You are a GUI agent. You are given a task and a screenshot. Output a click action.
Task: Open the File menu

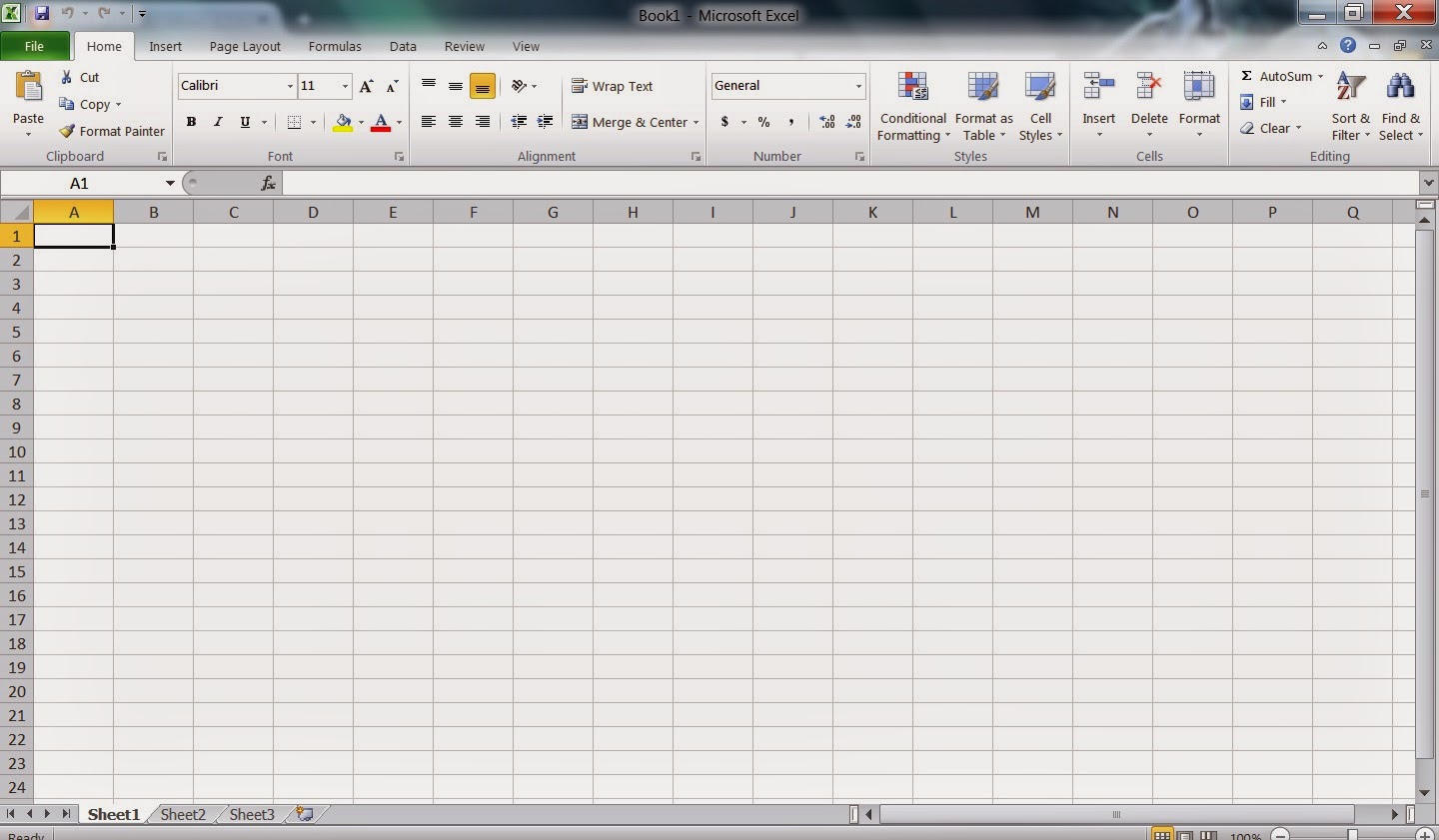[x=34, y=46]
